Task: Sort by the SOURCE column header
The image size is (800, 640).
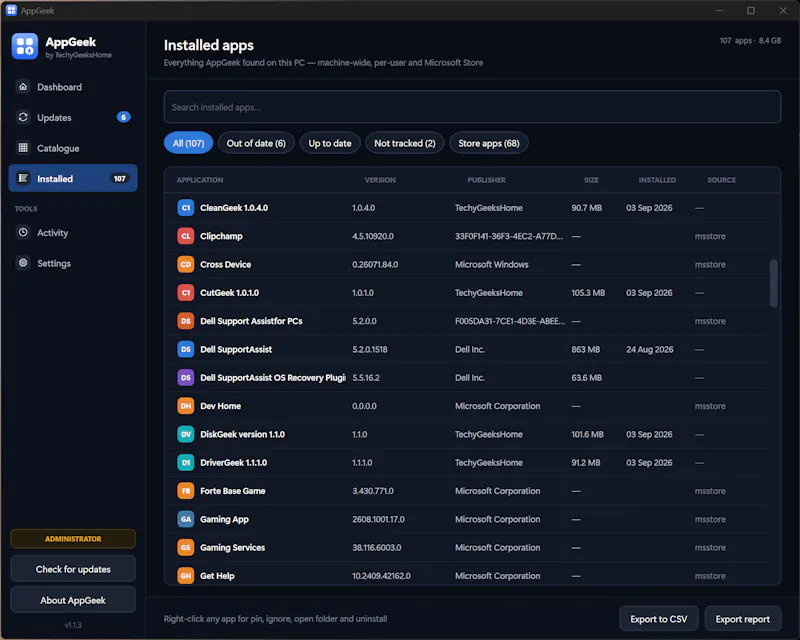Action: point(721,180)
